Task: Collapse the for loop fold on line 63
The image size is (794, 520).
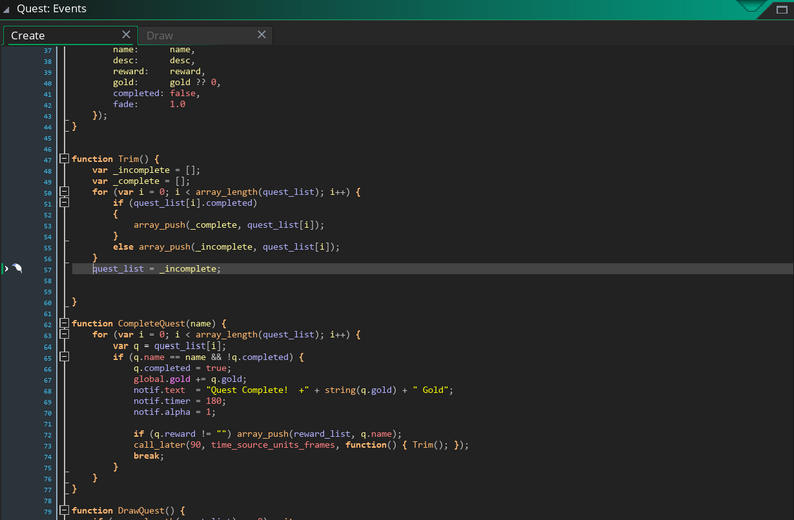Action: pos(64,334)
